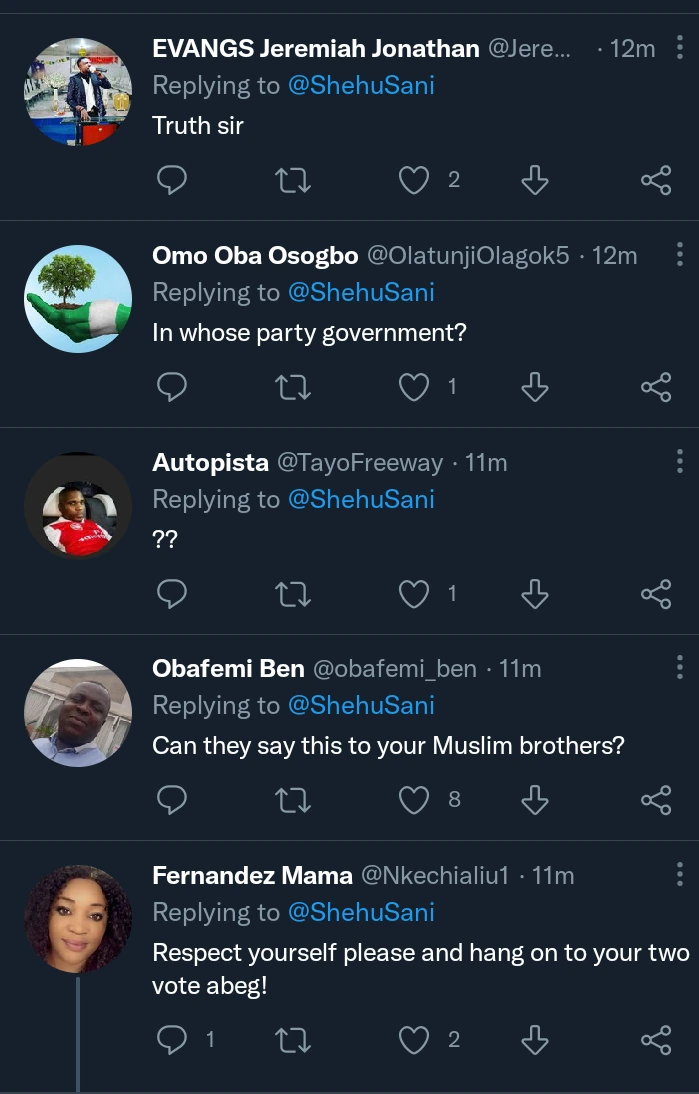Open the Autopista profile name
Image resolution: width=699 pixels, height=1094 pixels.
click(x=210, y=463)
